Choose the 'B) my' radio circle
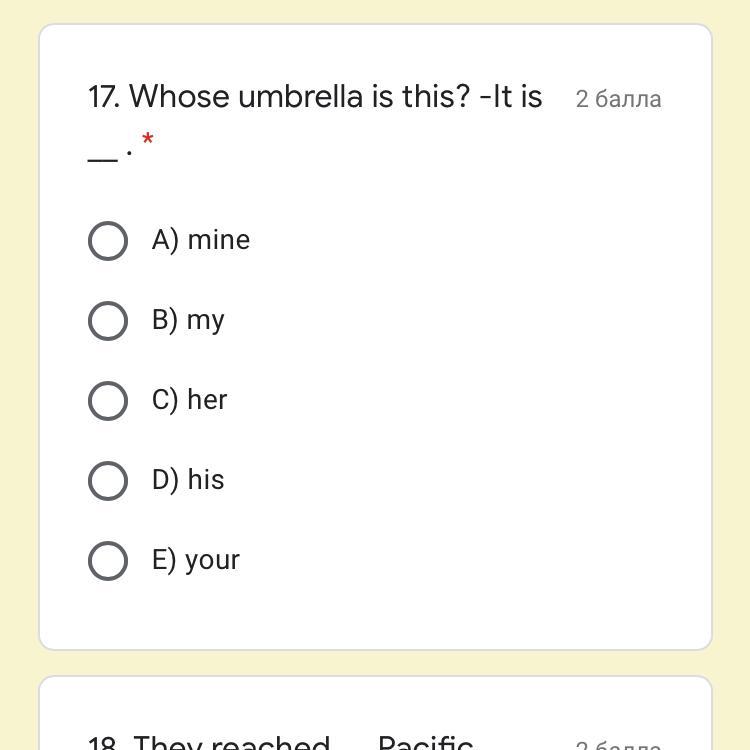Viewport: 750px width, 750px height. tap(108, 321)
